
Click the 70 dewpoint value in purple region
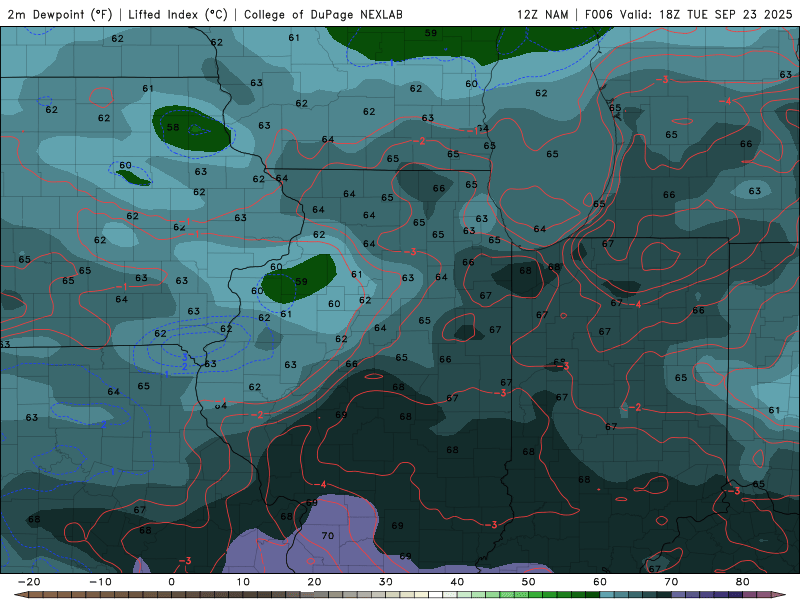point(328,535)
